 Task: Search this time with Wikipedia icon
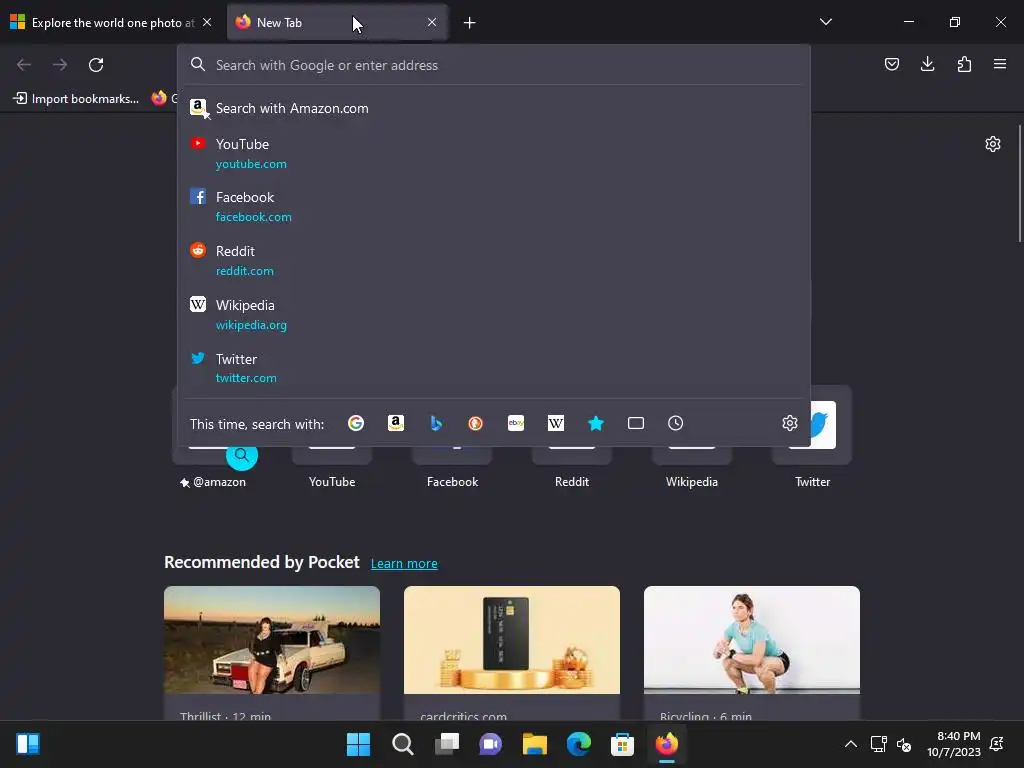pos(556,423)
